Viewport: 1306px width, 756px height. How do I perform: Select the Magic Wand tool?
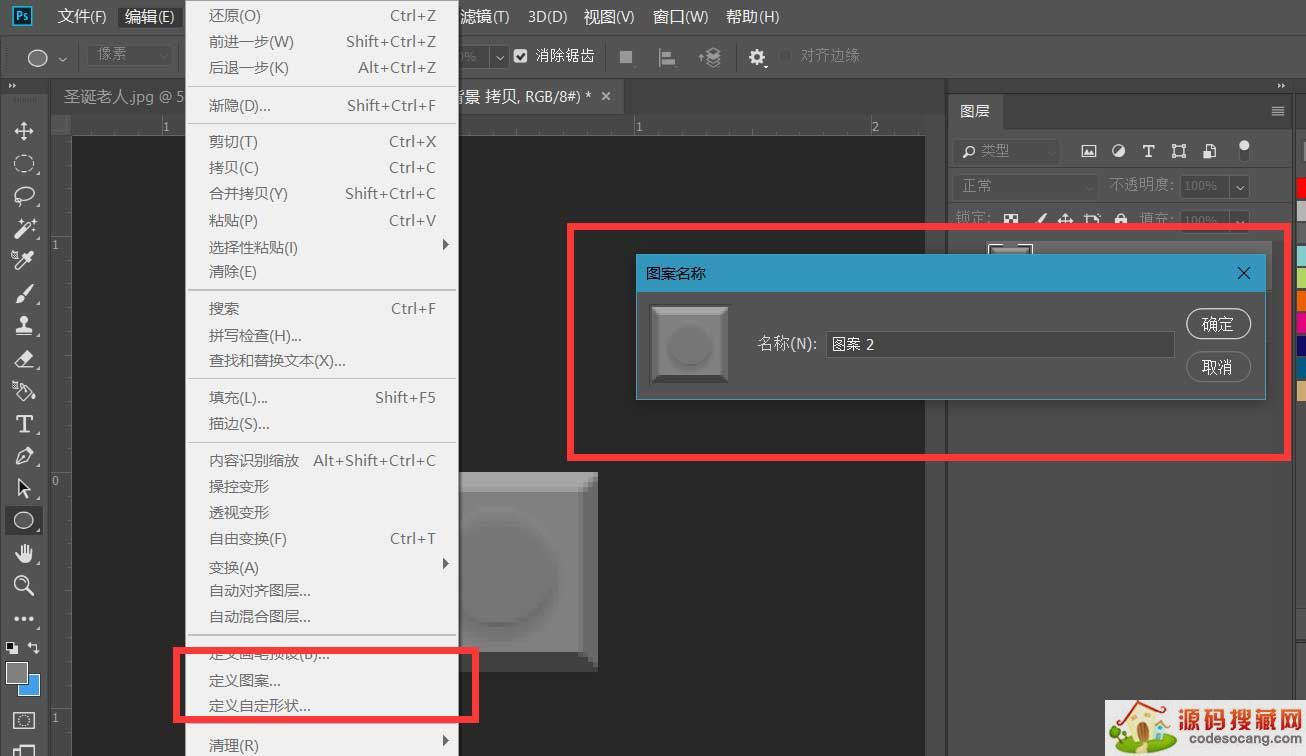pyautogui.click(x=24, y=228)
